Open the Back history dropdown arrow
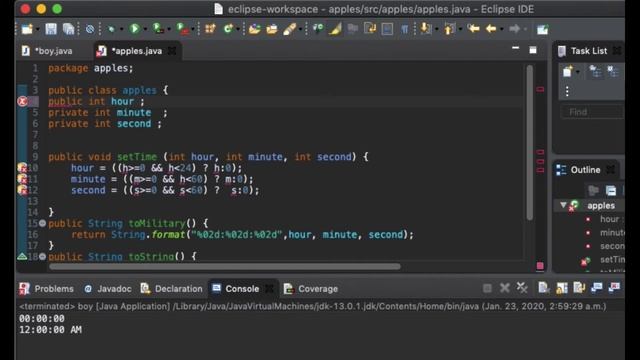This screenshot has width=640, height=360. [502, 29]
